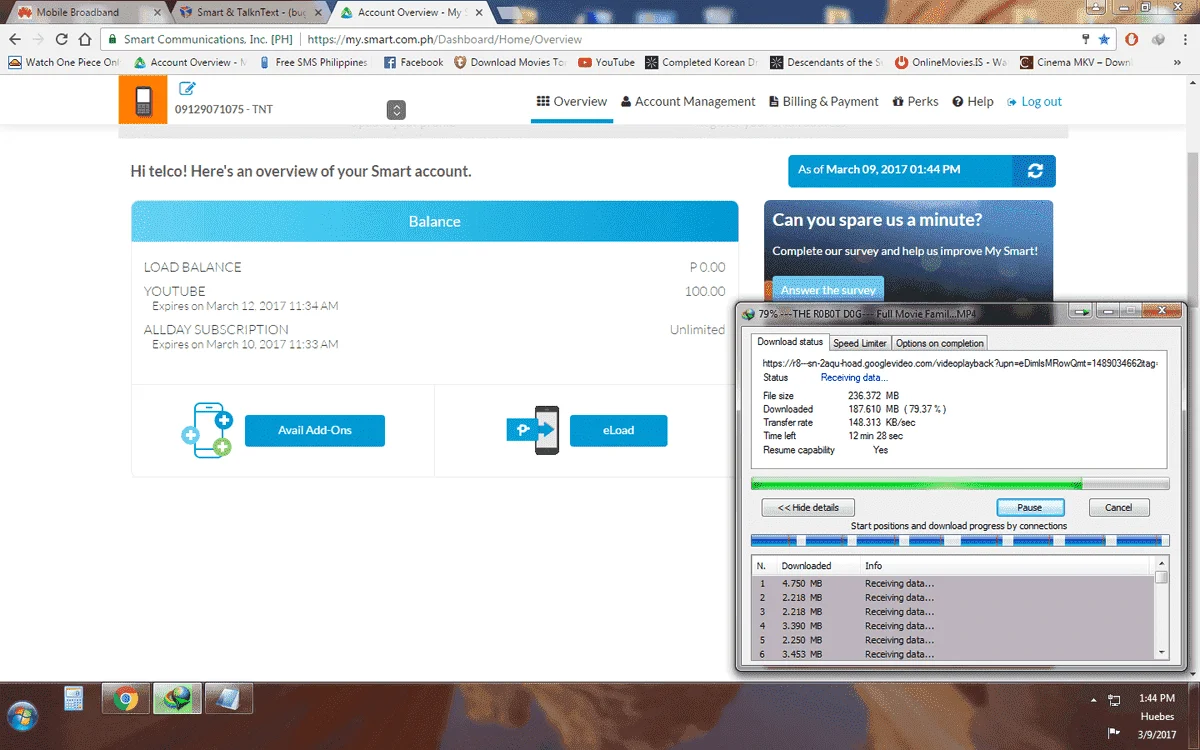Click the edit pencil icon above the number
The image size is (1200, 750).
coord(187,89)
